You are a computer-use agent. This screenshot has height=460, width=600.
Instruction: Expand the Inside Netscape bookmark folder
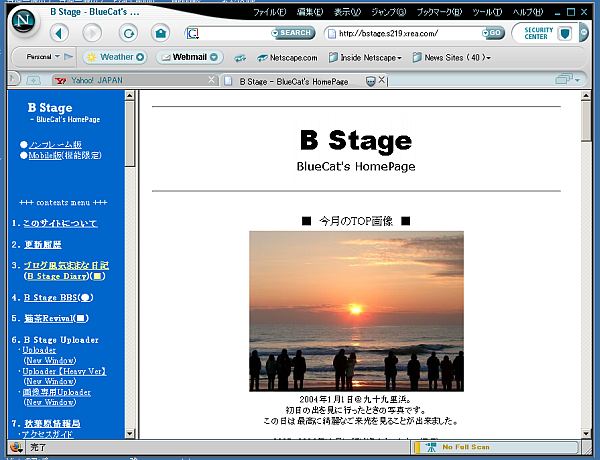[x=365, y=58]
